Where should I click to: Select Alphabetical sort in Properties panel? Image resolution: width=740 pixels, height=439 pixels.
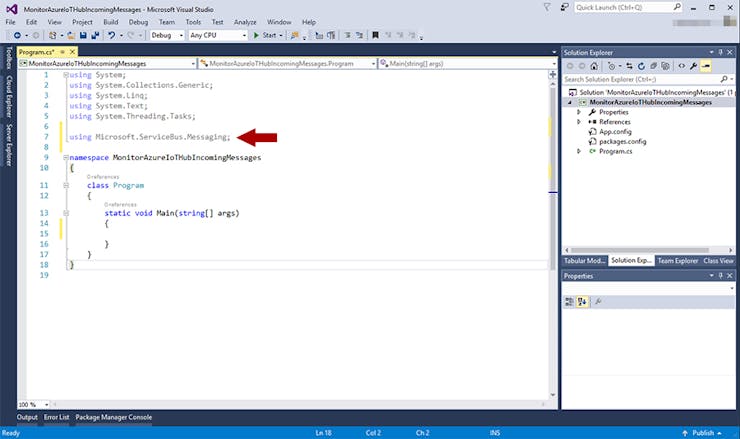click(x=582, y=302)
